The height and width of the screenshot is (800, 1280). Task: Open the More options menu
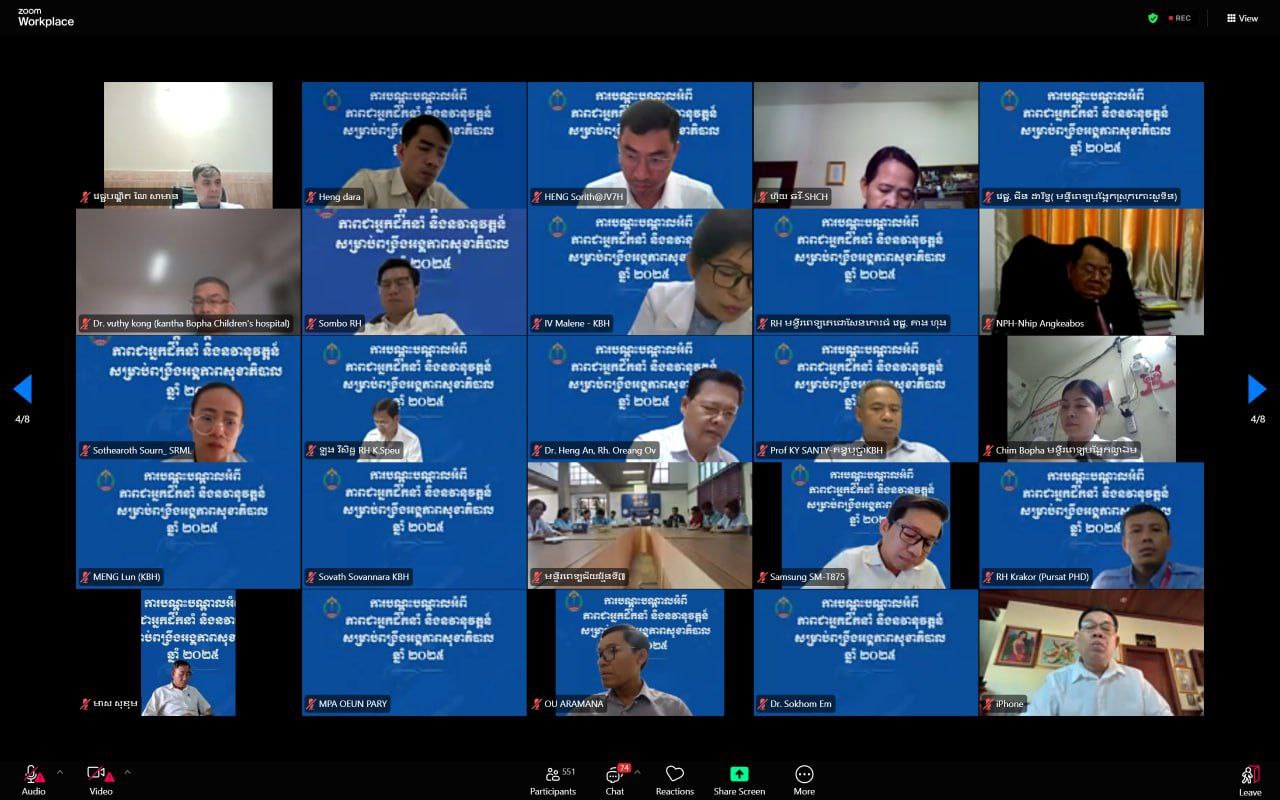[x=804, y=775]
